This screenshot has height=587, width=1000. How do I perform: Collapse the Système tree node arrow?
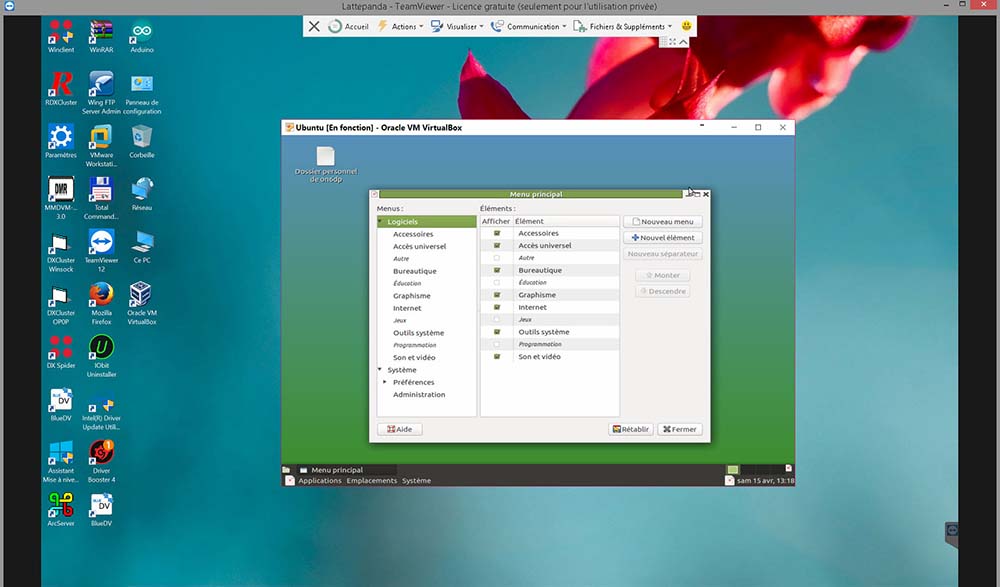click(380, 369)
